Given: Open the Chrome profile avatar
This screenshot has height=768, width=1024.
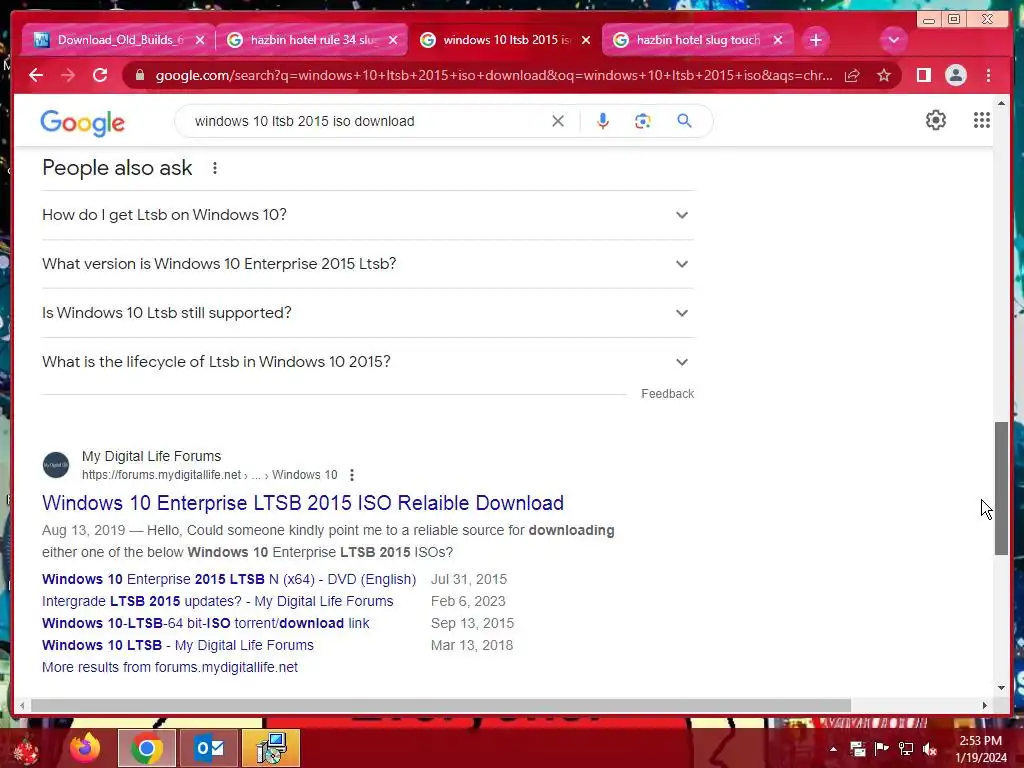Looking at the screenshot, I should point(955,75).
